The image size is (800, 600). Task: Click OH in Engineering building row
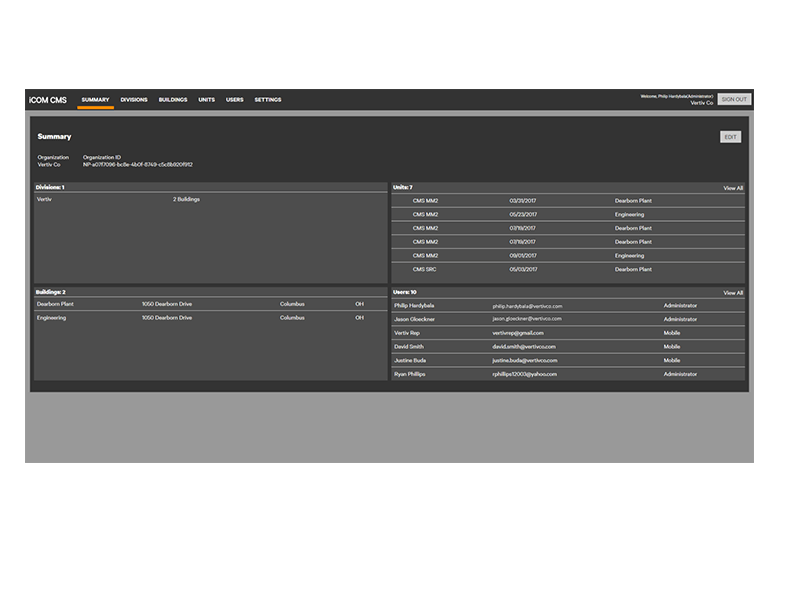tap(360, 318)
